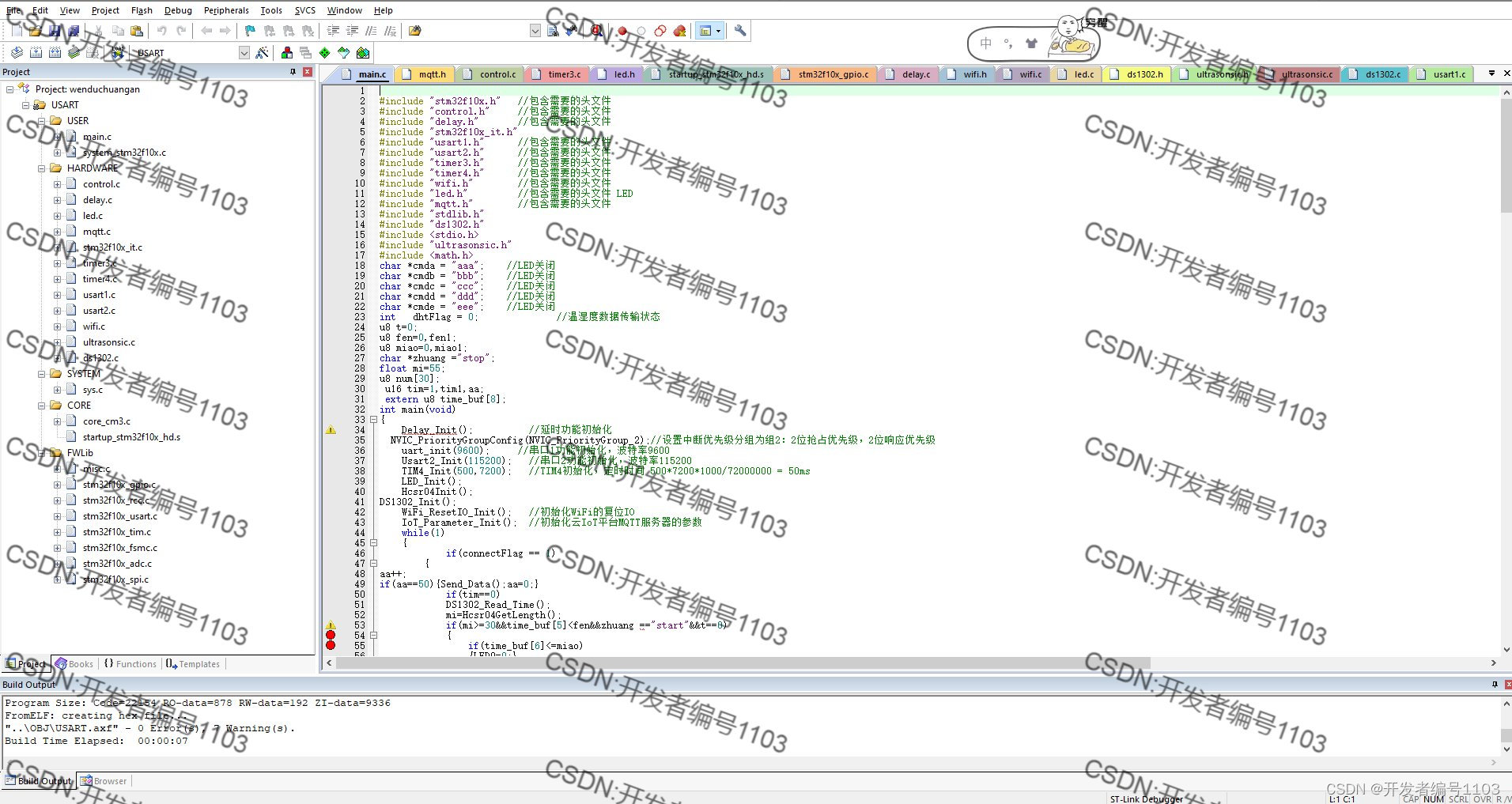Toggle breakpoint marker on line 54
1512x804 pixels.
(331, 635)
